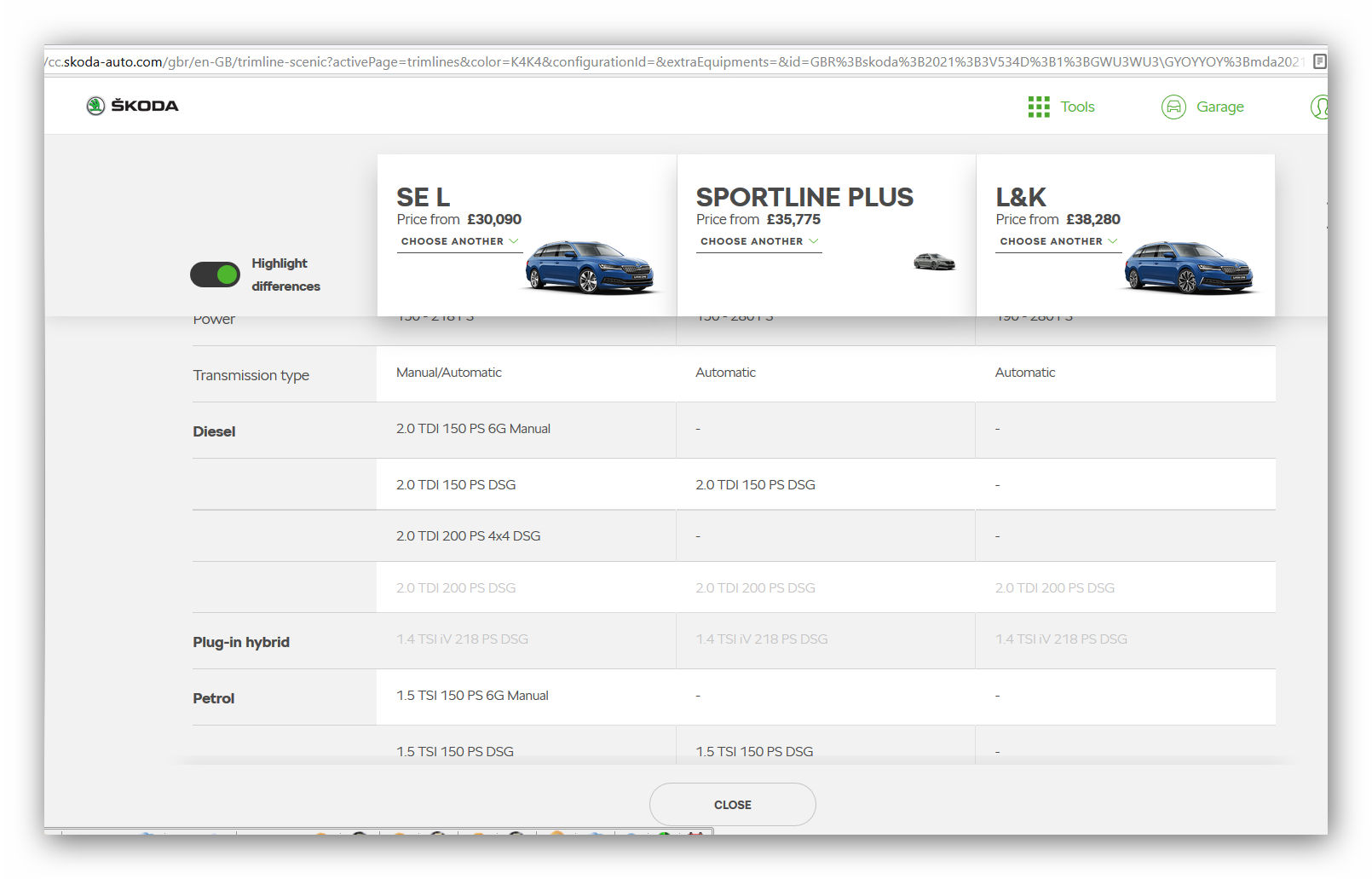The width and height of the screenshot is (1372, 879).
Task: Open the Garage car icon
Action: click(1173, 107)
